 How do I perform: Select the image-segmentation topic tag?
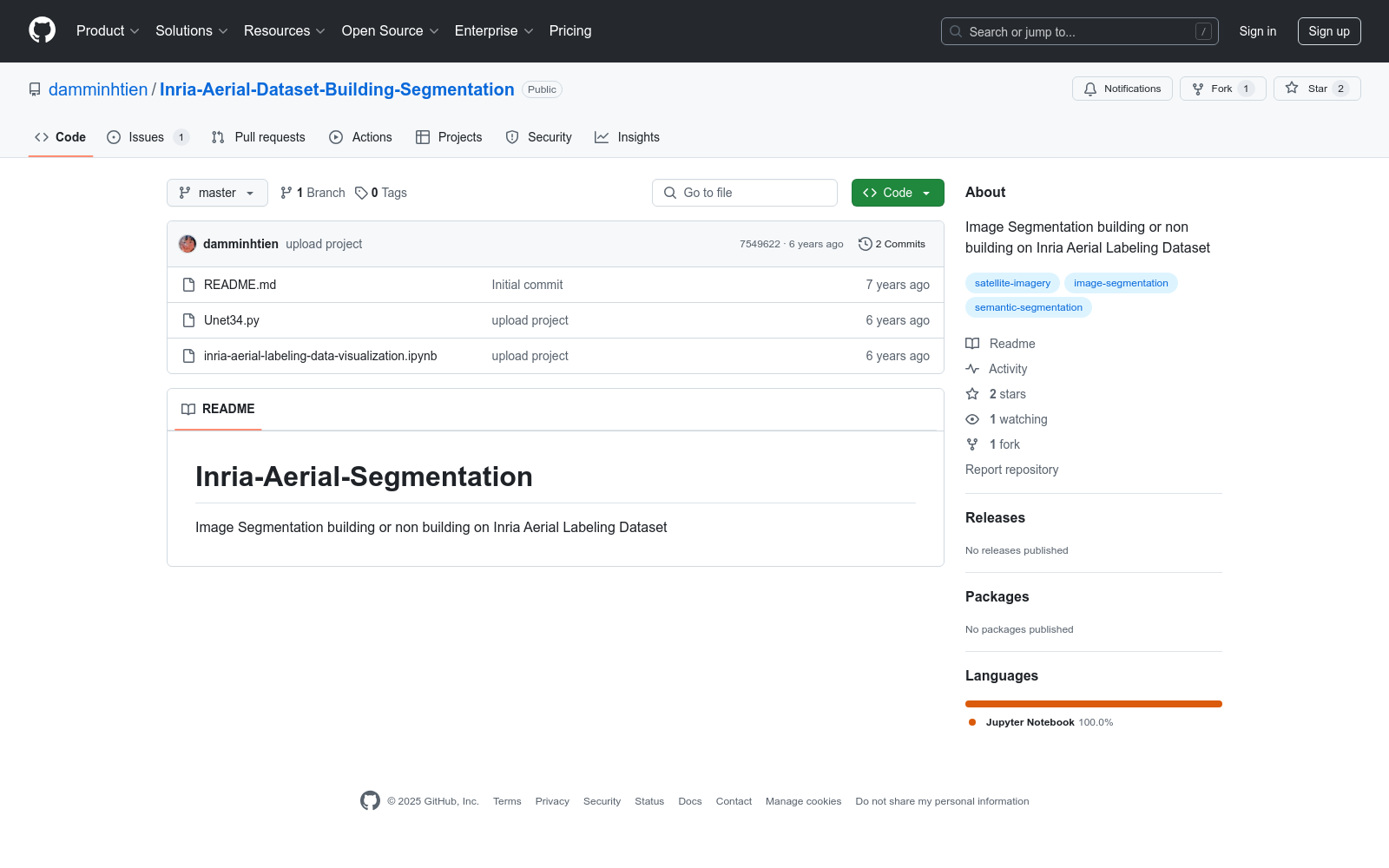[x=1121, y=283]
